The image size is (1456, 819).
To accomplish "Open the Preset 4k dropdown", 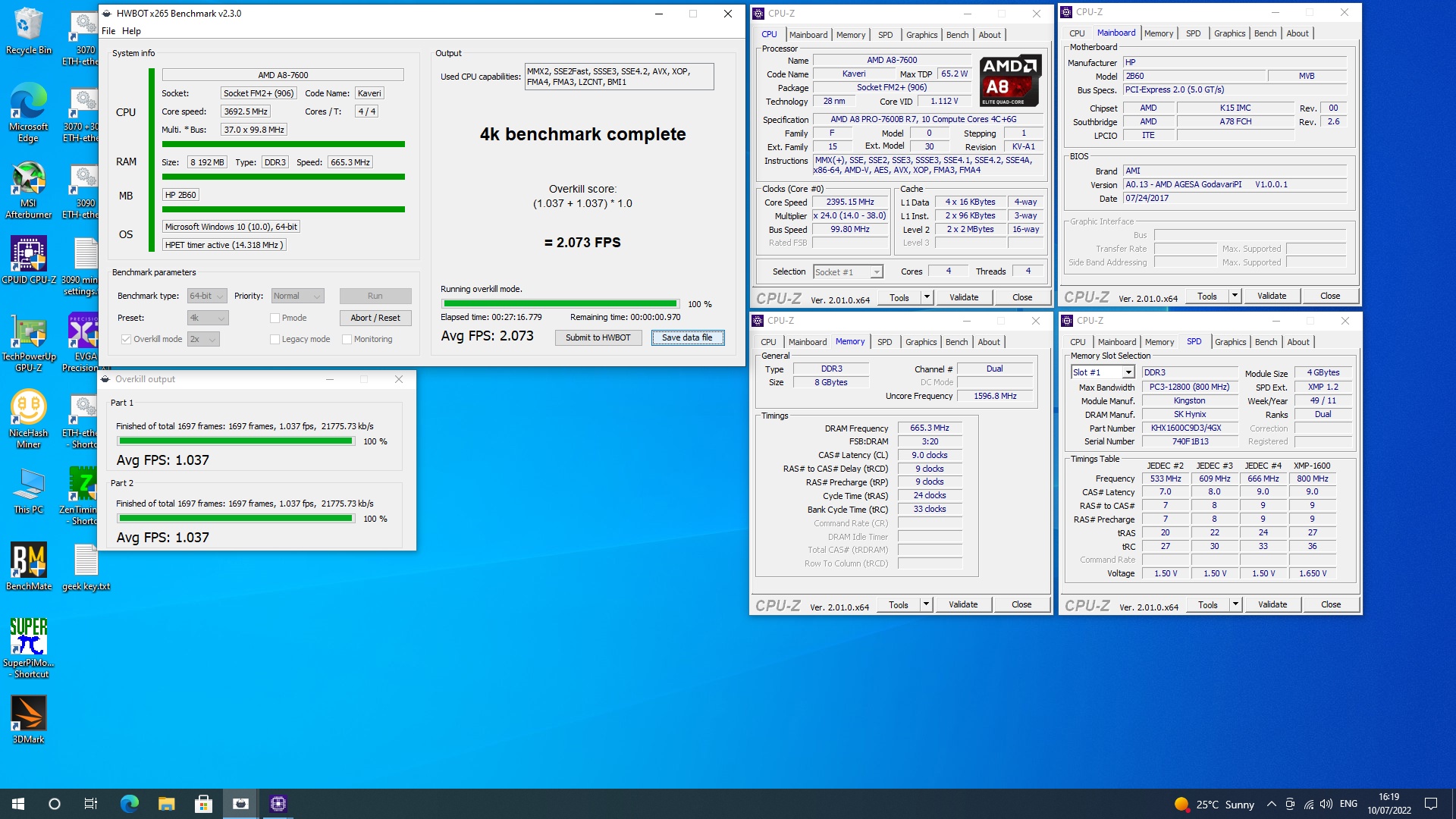I will (207, 318).
